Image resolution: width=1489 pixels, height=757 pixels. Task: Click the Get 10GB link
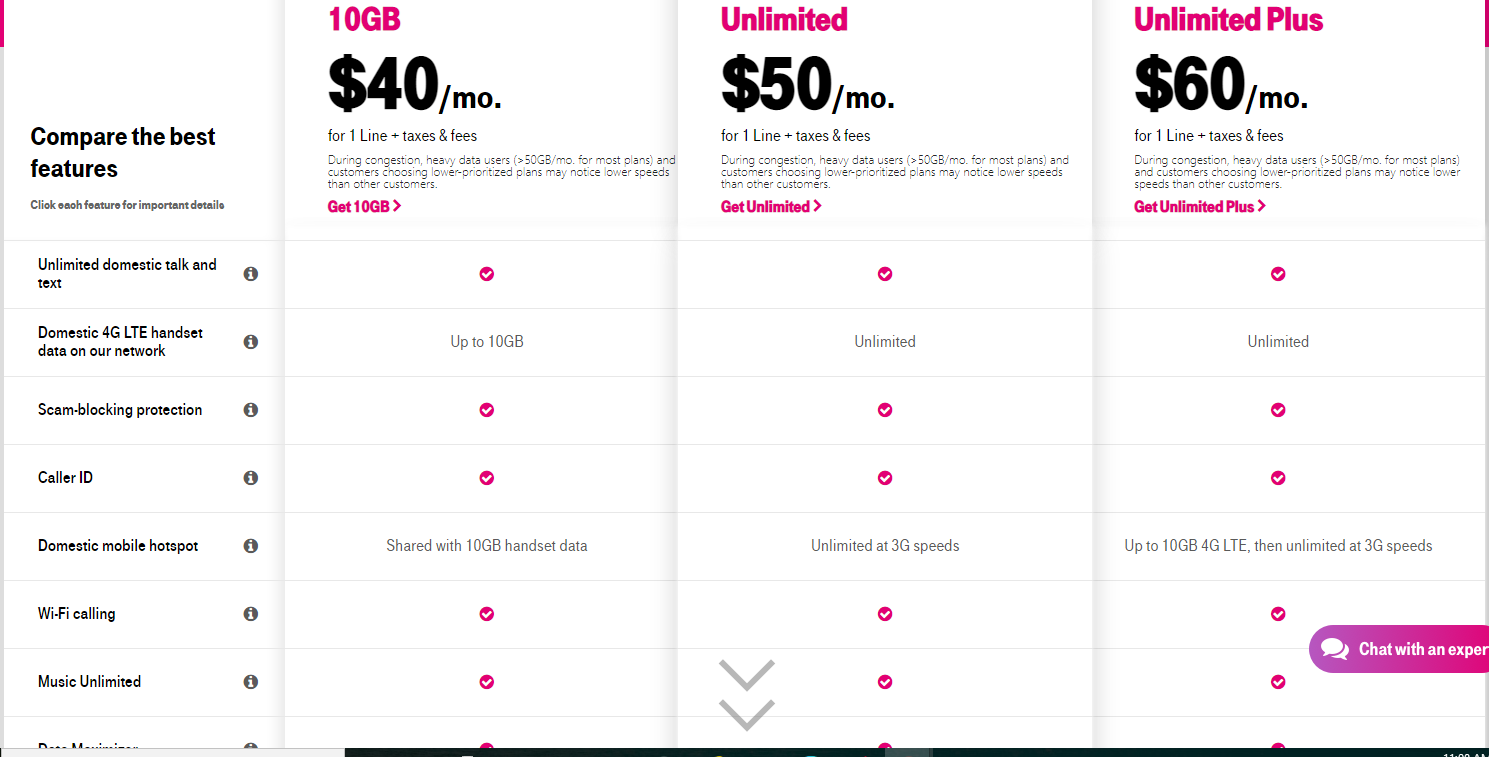(x=364, y=206)
